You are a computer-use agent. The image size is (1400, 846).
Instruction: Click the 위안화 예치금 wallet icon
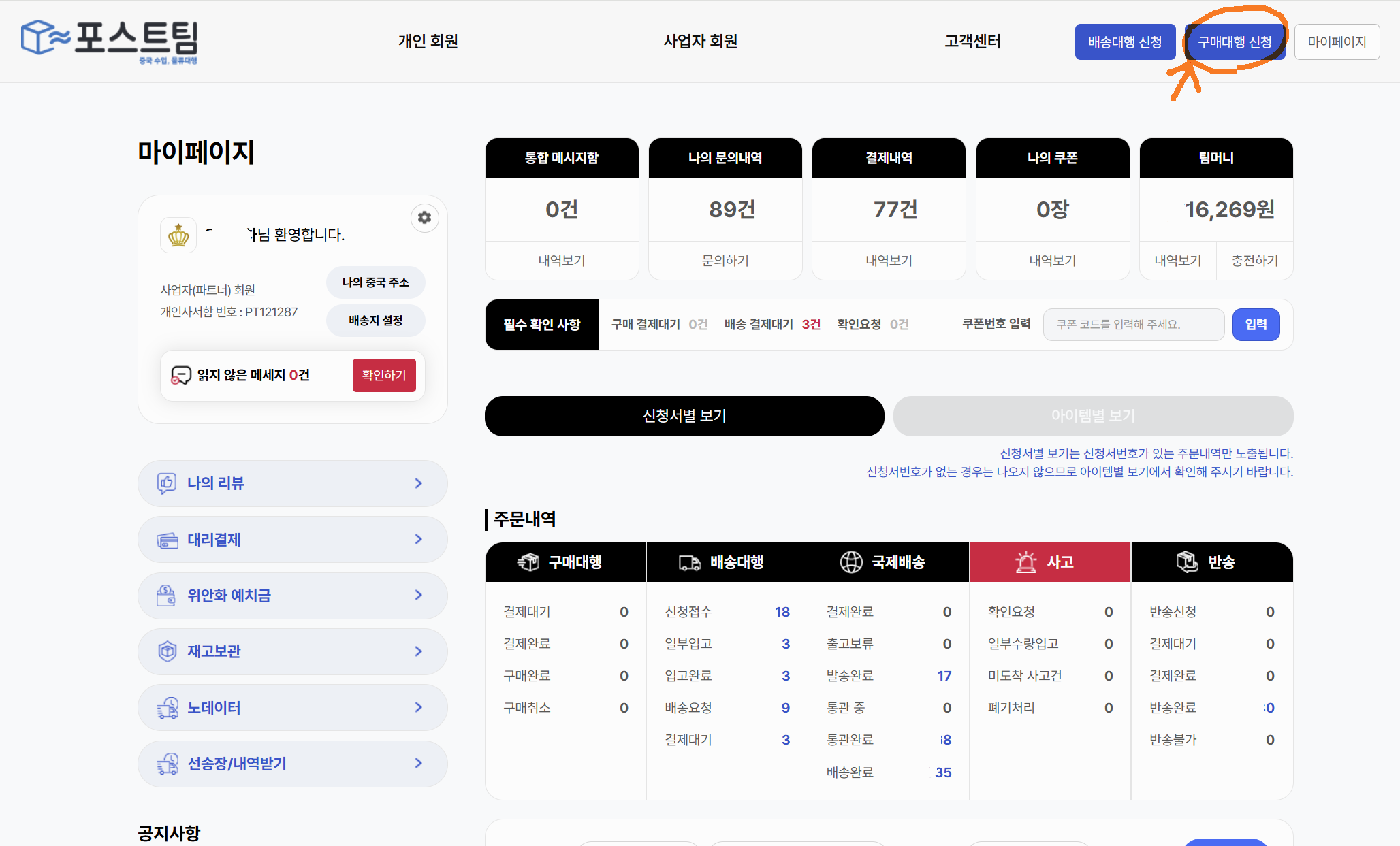pyautogui.click(x=166, y=596)
